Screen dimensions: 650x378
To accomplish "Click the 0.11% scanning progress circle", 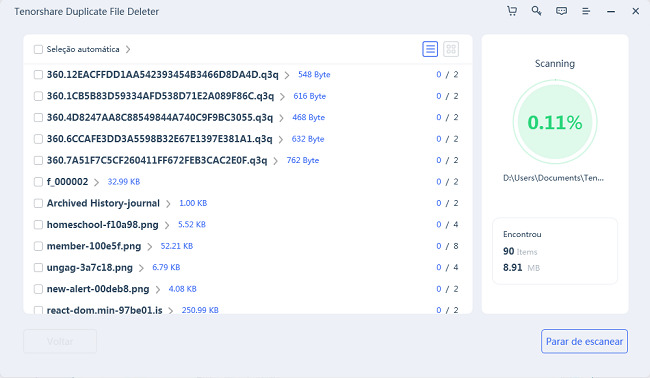I will click(x=555, y=122).
